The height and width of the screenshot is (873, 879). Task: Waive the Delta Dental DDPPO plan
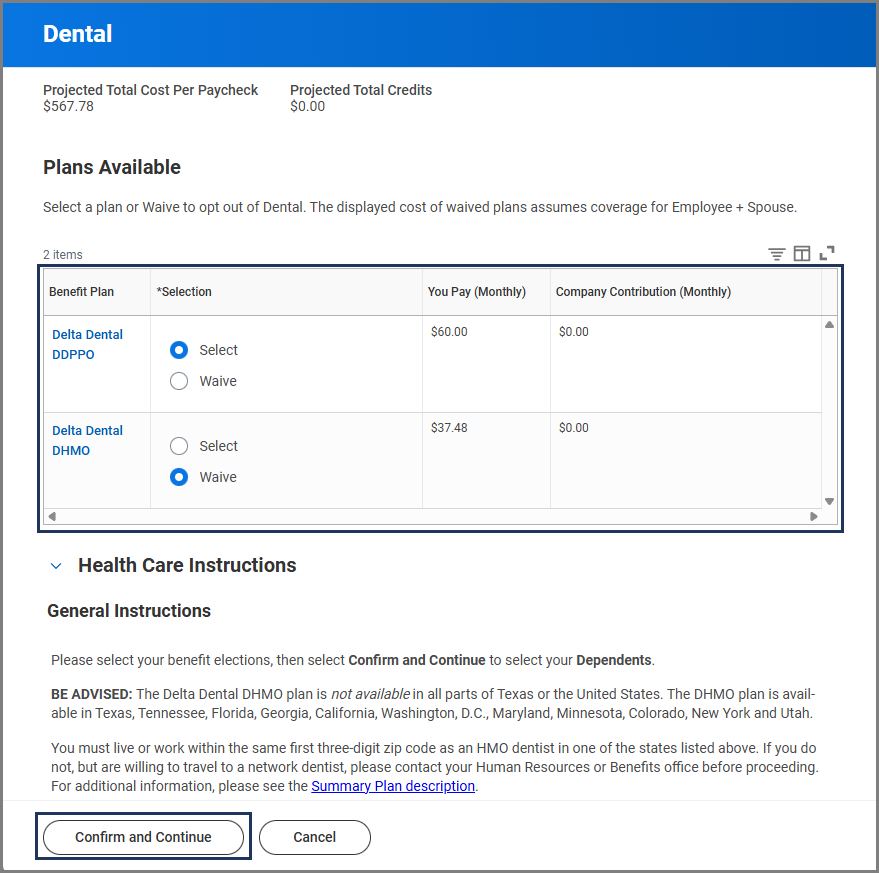179,381
